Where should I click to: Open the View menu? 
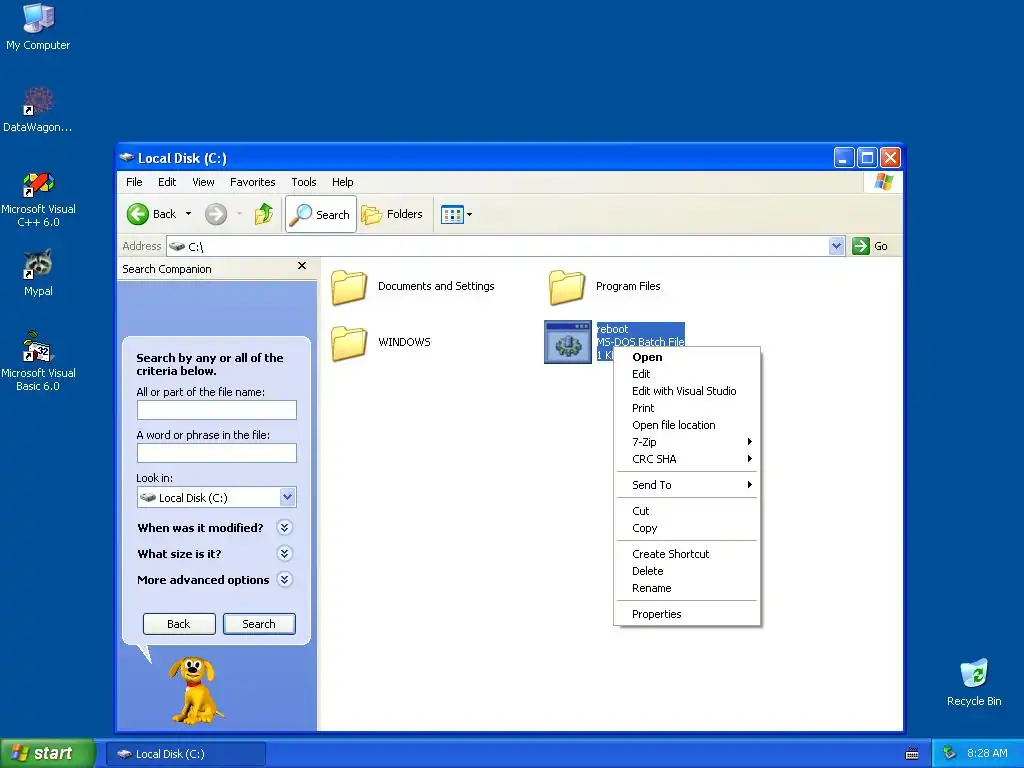(x=203, y=182)
